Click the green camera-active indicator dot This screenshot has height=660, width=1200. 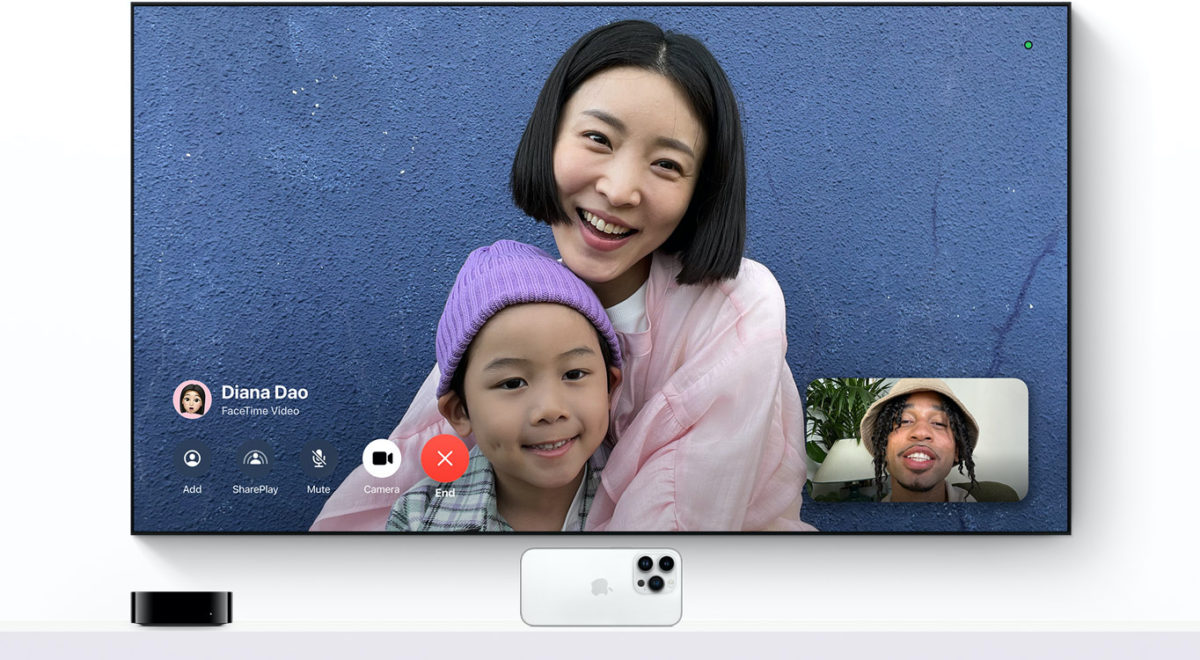[x=1028, y=44]
